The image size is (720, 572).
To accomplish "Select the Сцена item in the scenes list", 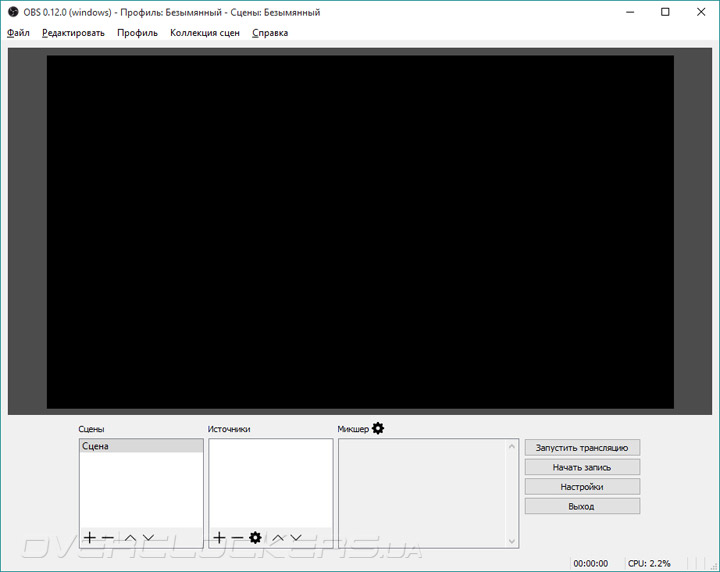I will point(141,446).
